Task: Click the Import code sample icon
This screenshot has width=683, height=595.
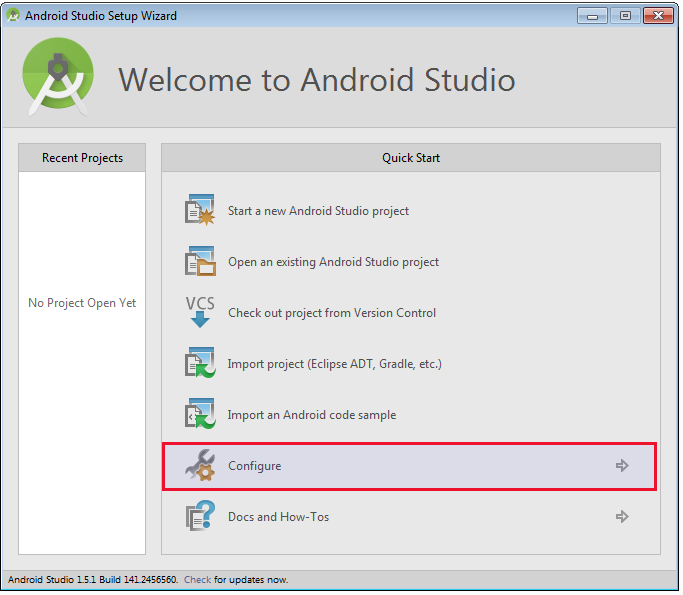Action: pyautogui.click(x=200, y=414)
